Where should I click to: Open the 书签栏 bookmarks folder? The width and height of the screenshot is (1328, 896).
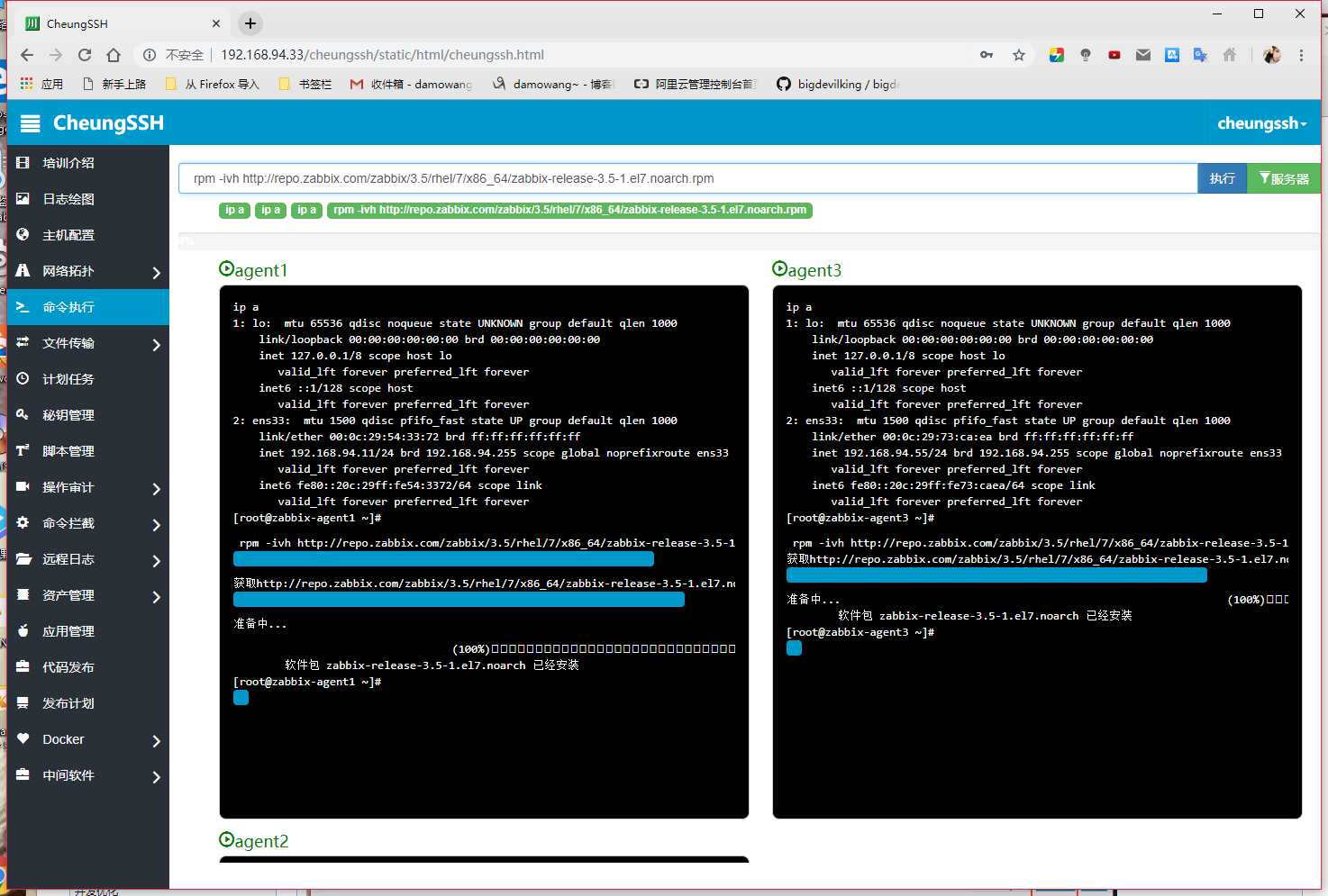pyautogui.click(x=305, y=84)
